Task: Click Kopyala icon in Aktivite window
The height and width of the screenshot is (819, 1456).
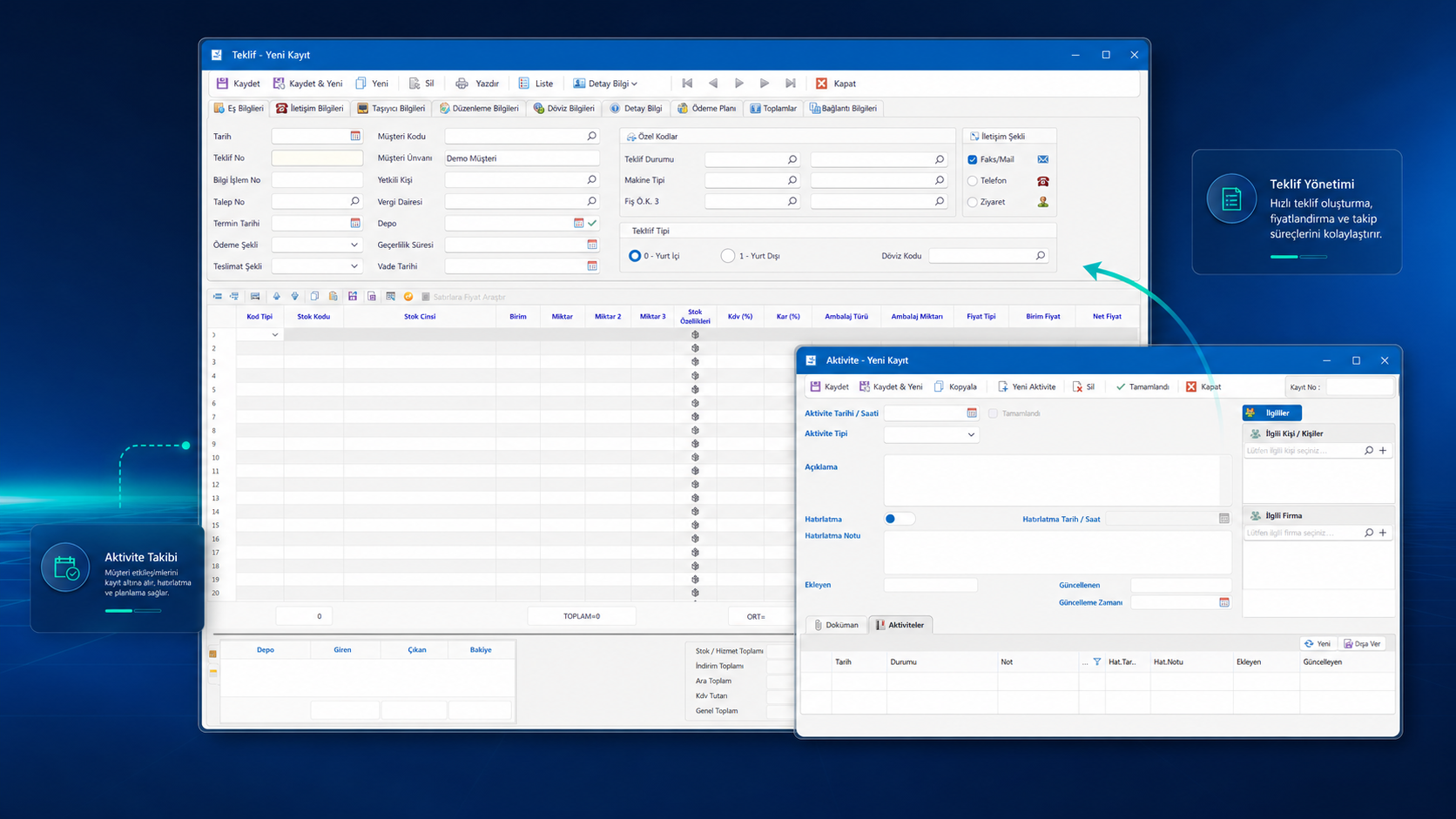Action: point(939,386)
